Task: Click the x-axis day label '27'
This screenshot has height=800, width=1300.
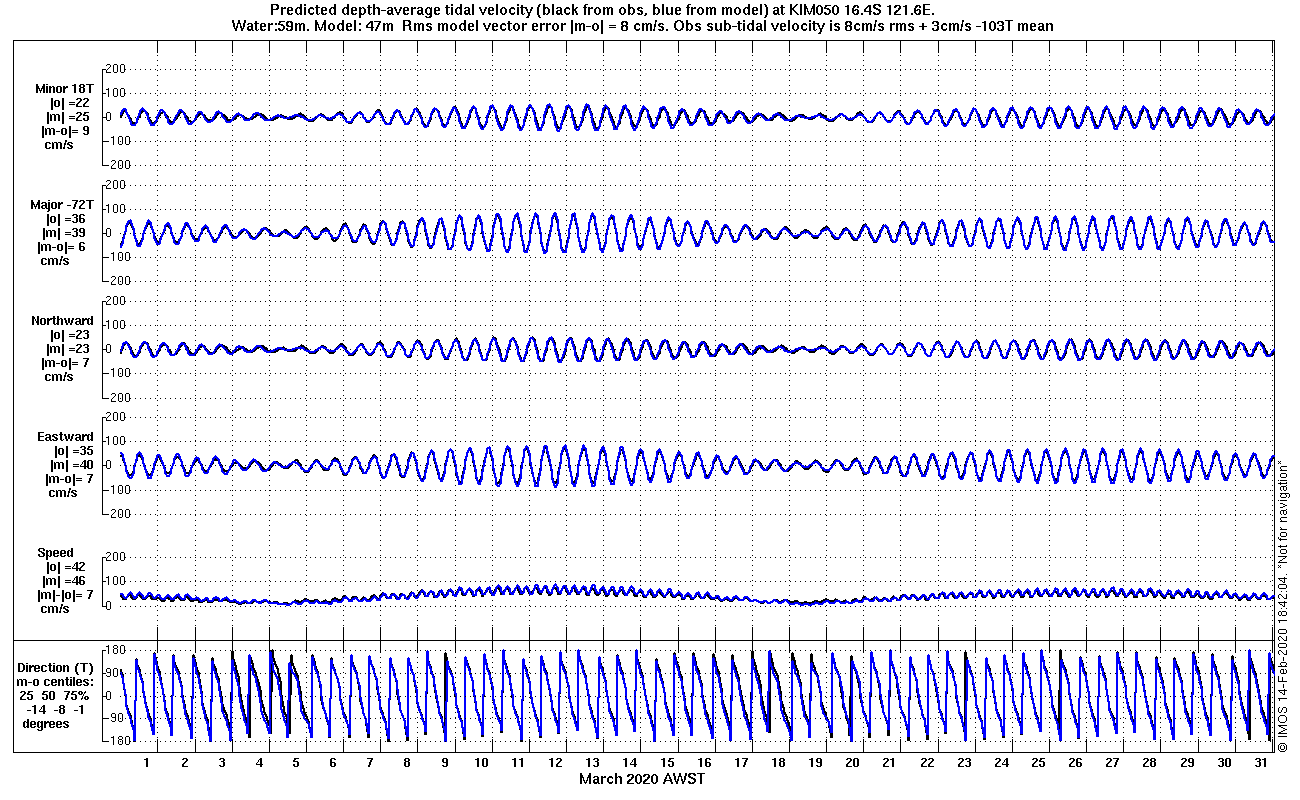Action: pos(1114,763)
